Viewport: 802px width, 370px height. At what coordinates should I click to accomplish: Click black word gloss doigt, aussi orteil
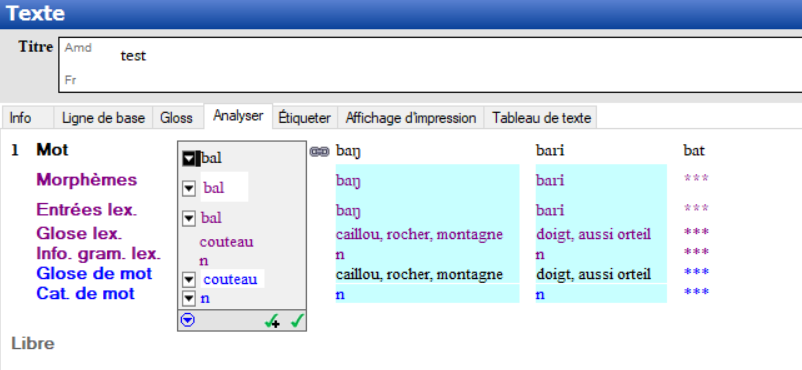pos(593,274)
